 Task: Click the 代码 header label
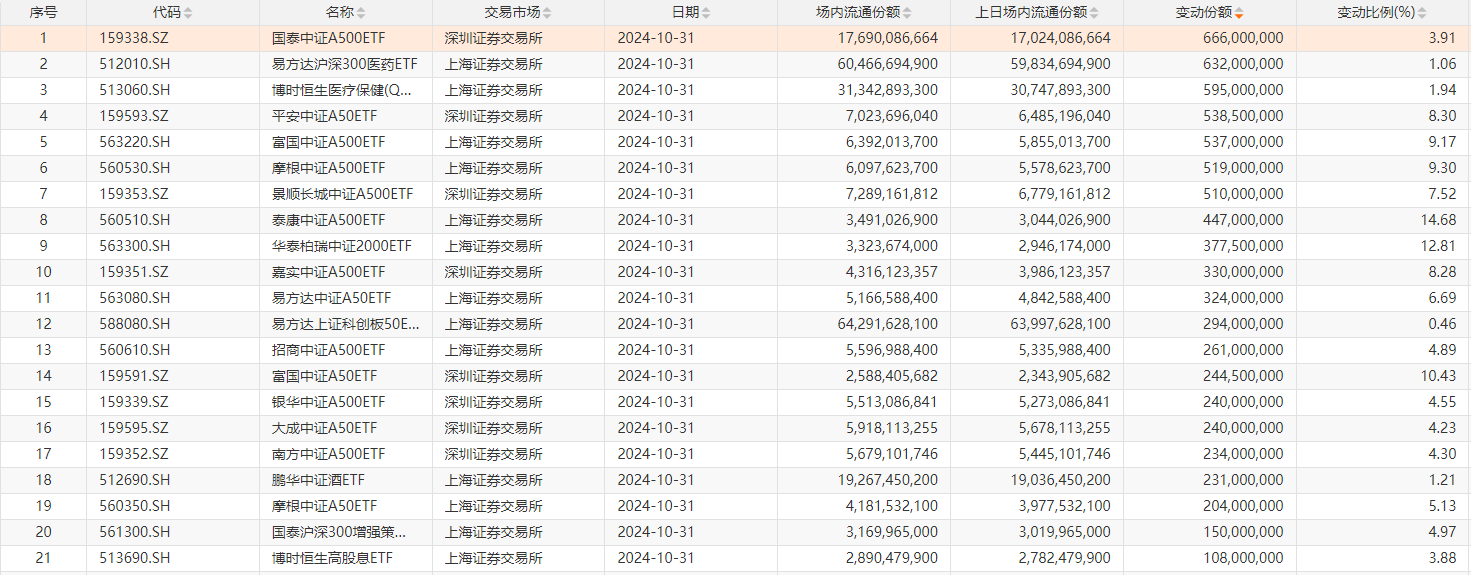[x=167, y=13]
